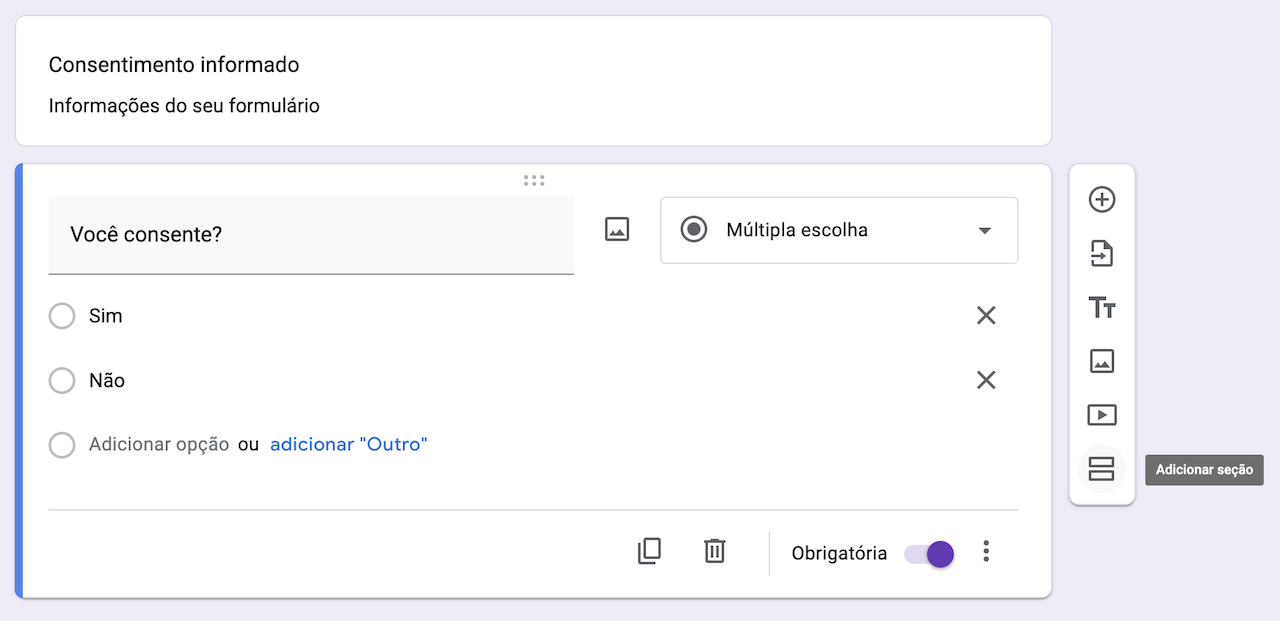Delete the question with trash icon
Image resolution: width=1280 pixels, height=621 pixels.
coord(714,551)
